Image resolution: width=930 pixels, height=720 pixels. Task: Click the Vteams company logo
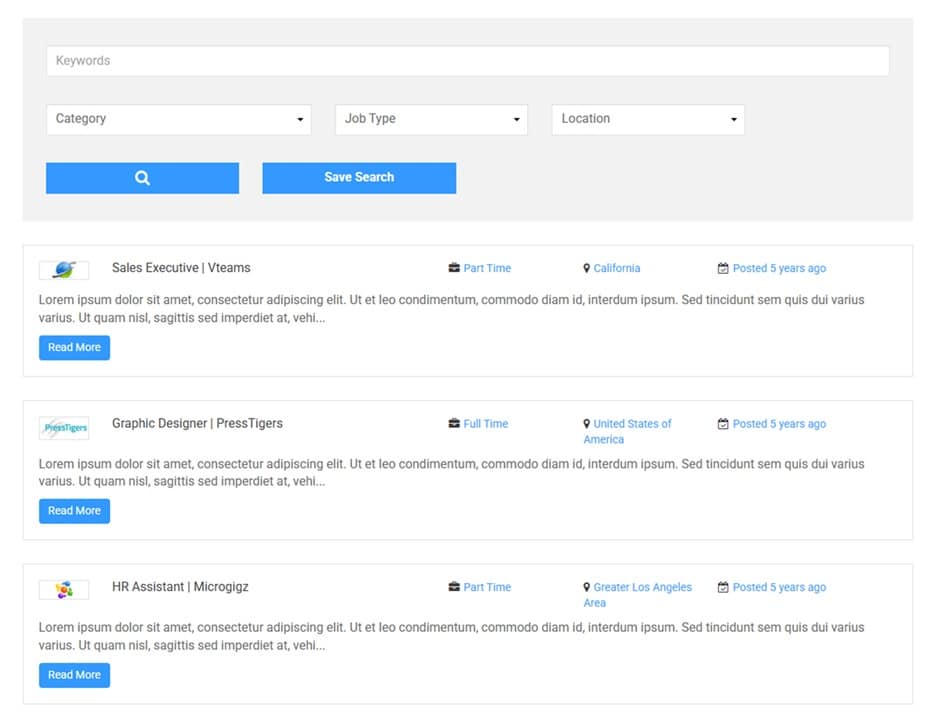(x=64, y=270)
